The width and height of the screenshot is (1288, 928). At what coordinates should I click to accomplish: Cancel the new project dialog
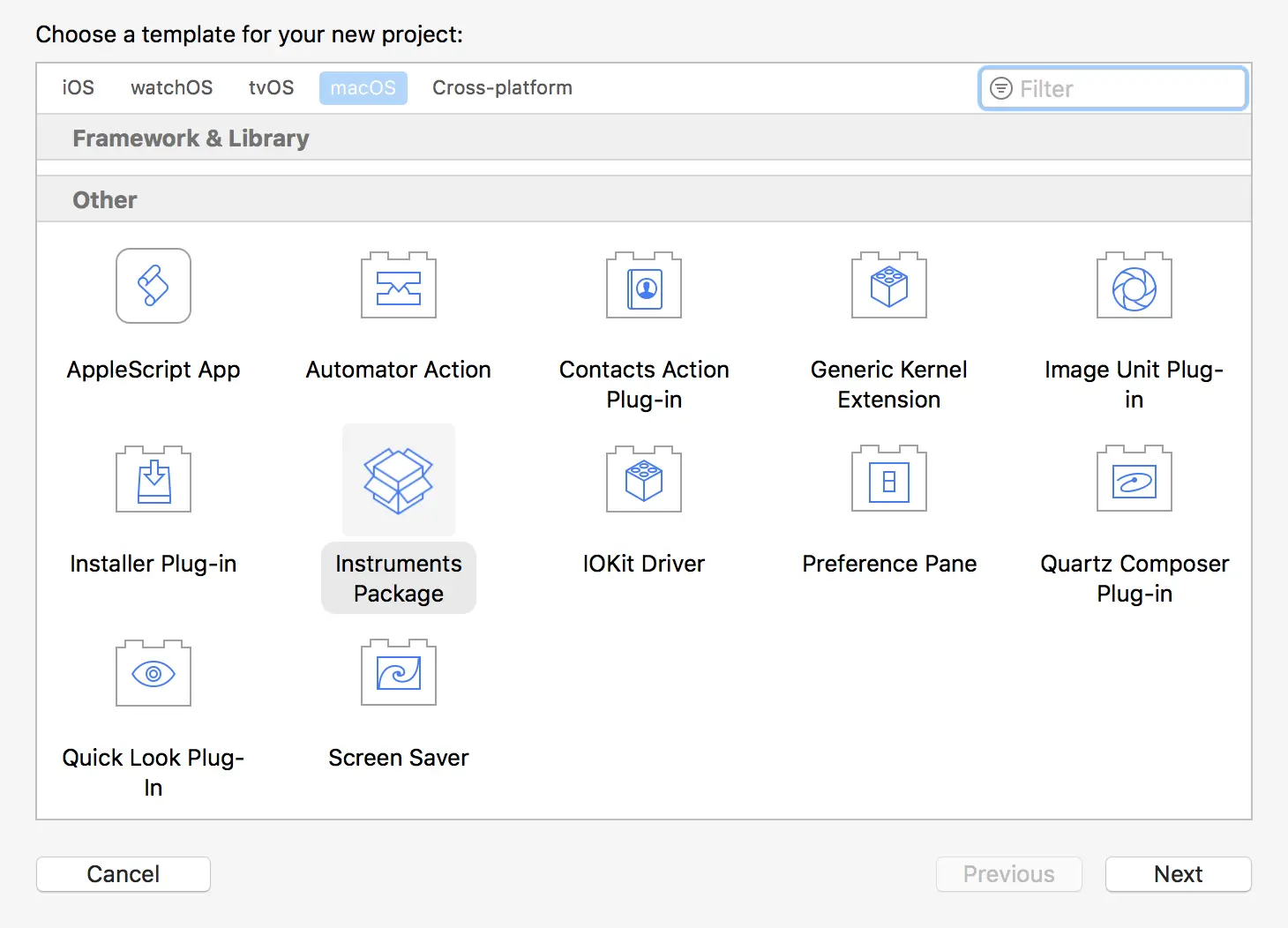click(124, 874)
